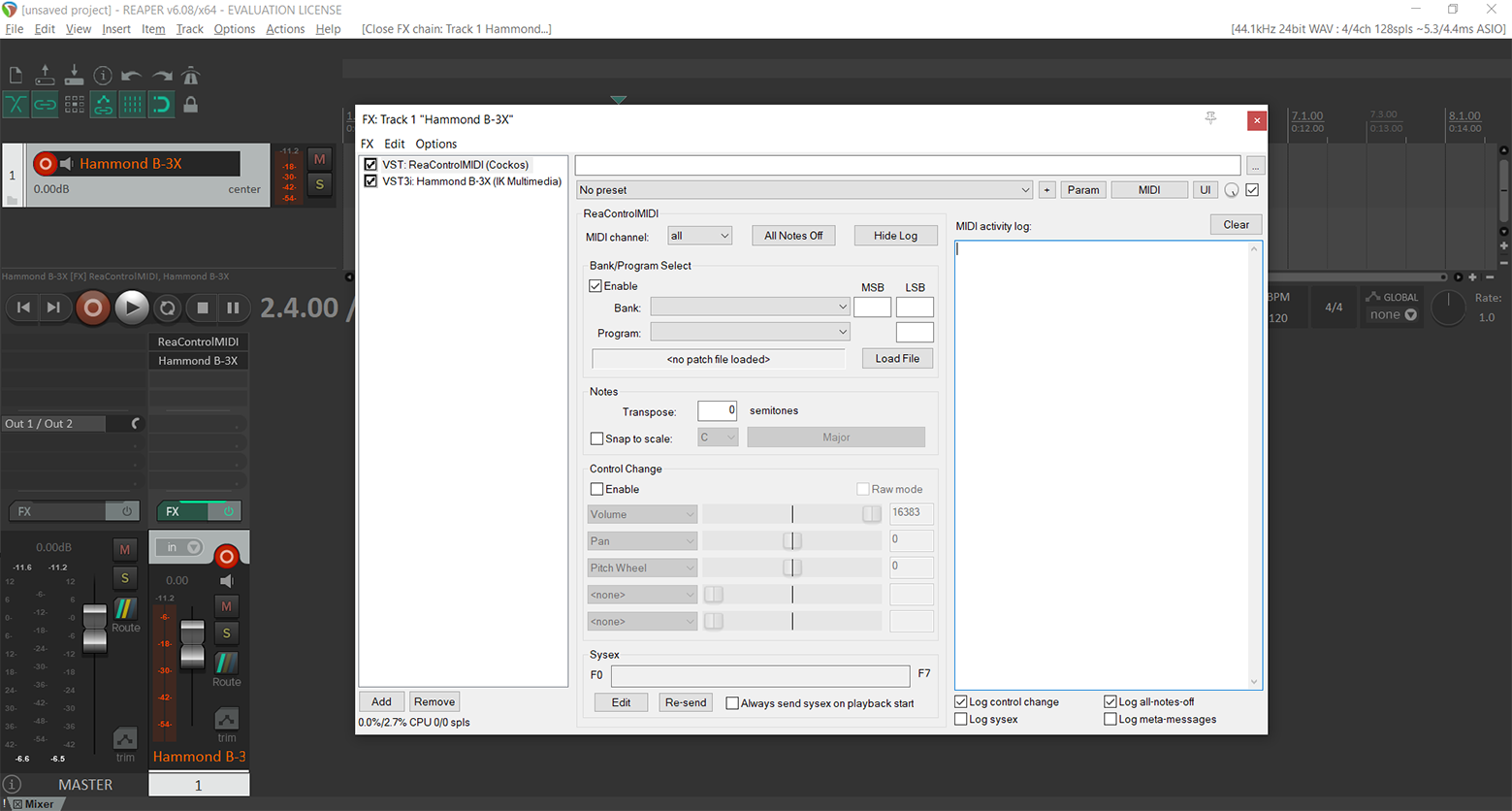Viewport: 1512px width, 811px height.
Task: Enable Control Change checkbox
Action: [x=596, y=489]
